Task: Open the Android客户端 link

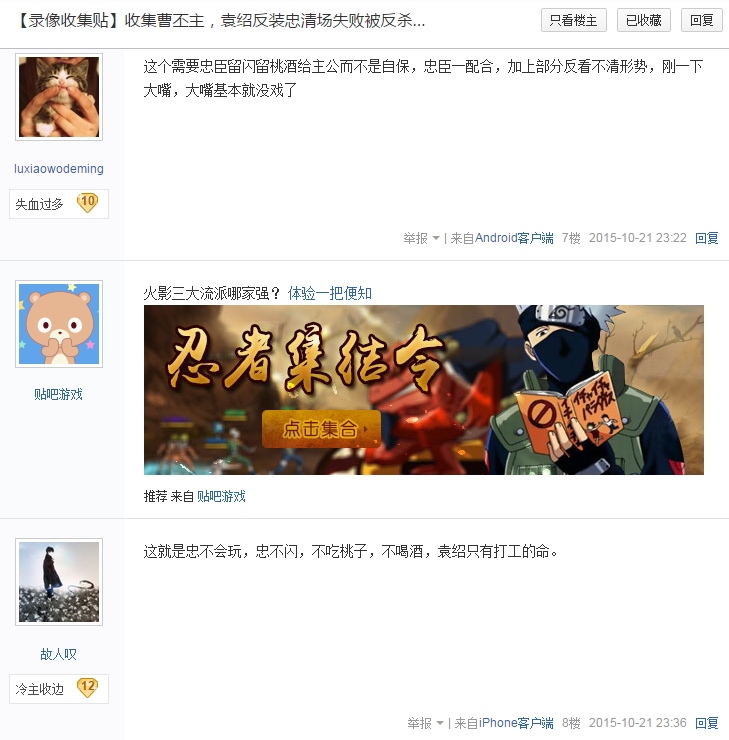Action: coord(514,238)
